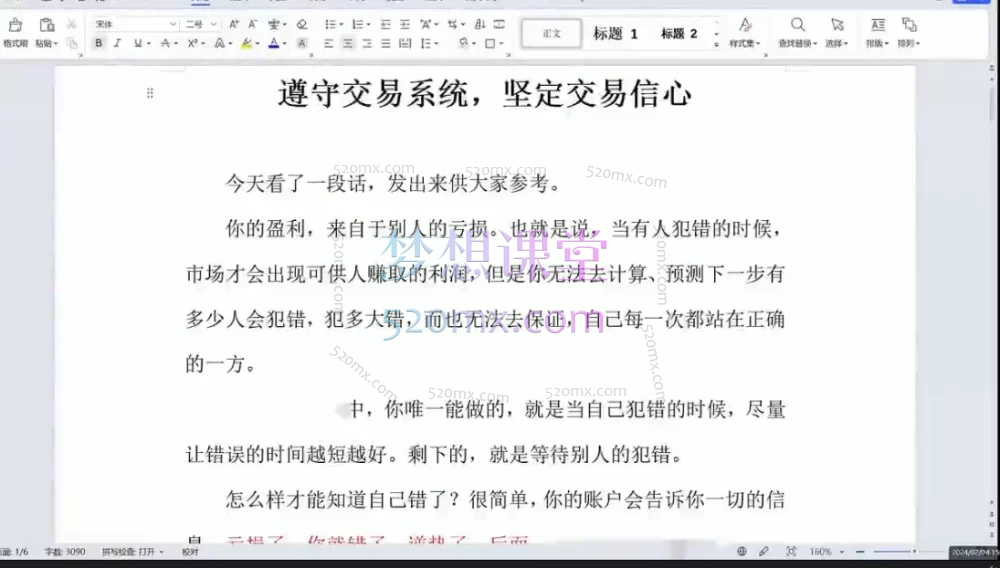The width and height of the screenshot is (1000, 568).
Task: Set right paragraph alignment
Action: pos(367,43)
